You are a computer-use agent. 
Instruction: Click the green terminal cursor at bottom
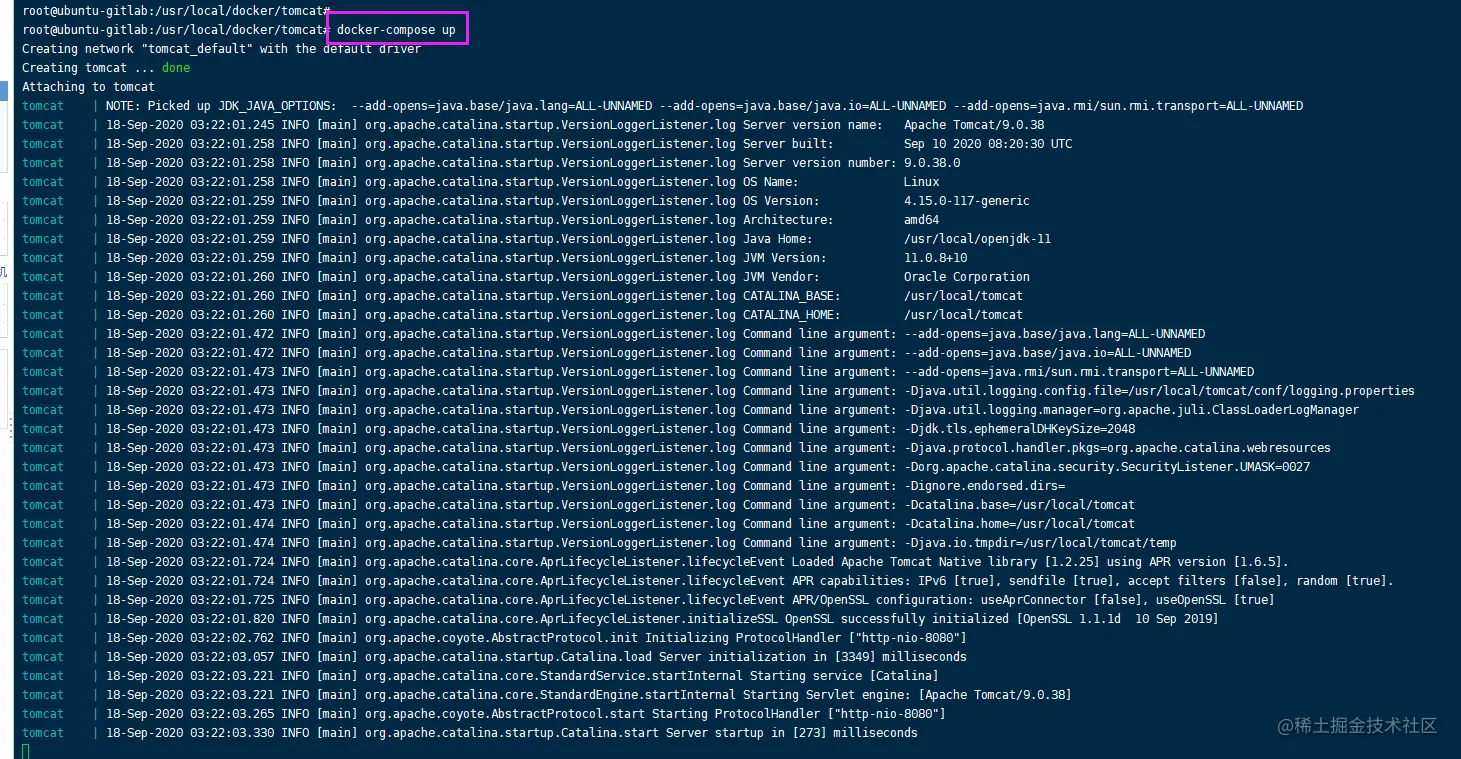[26, 751]
